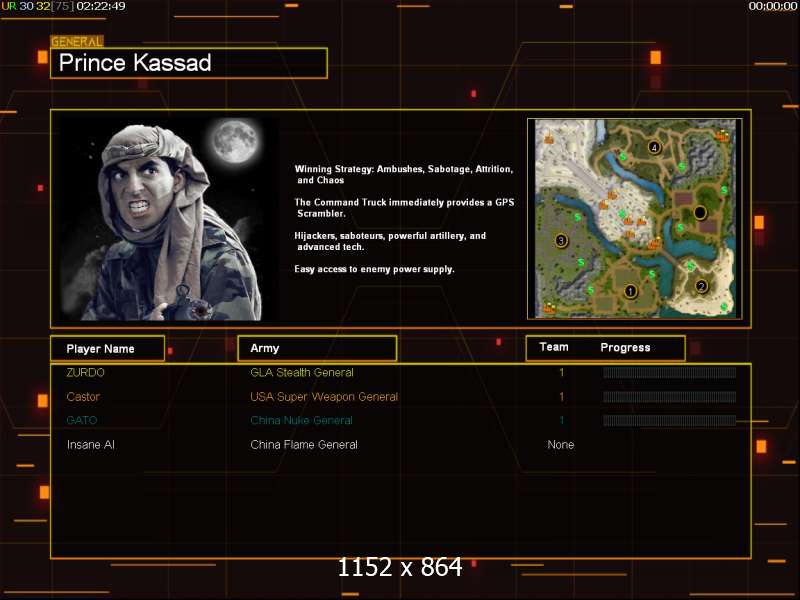800x600 pixels.
Task: Select player name GATO
Action: click(x=82, y=420)
